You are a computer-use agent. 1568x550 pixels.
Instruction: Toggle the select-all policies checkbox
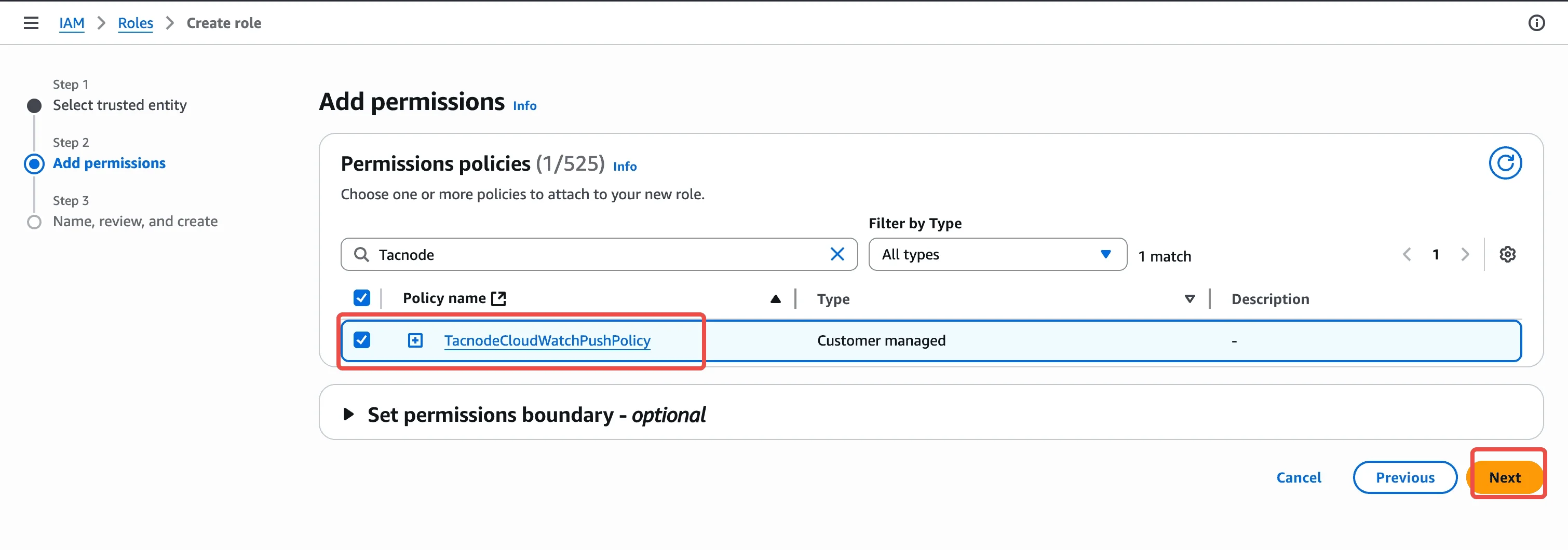pos(361,298)
